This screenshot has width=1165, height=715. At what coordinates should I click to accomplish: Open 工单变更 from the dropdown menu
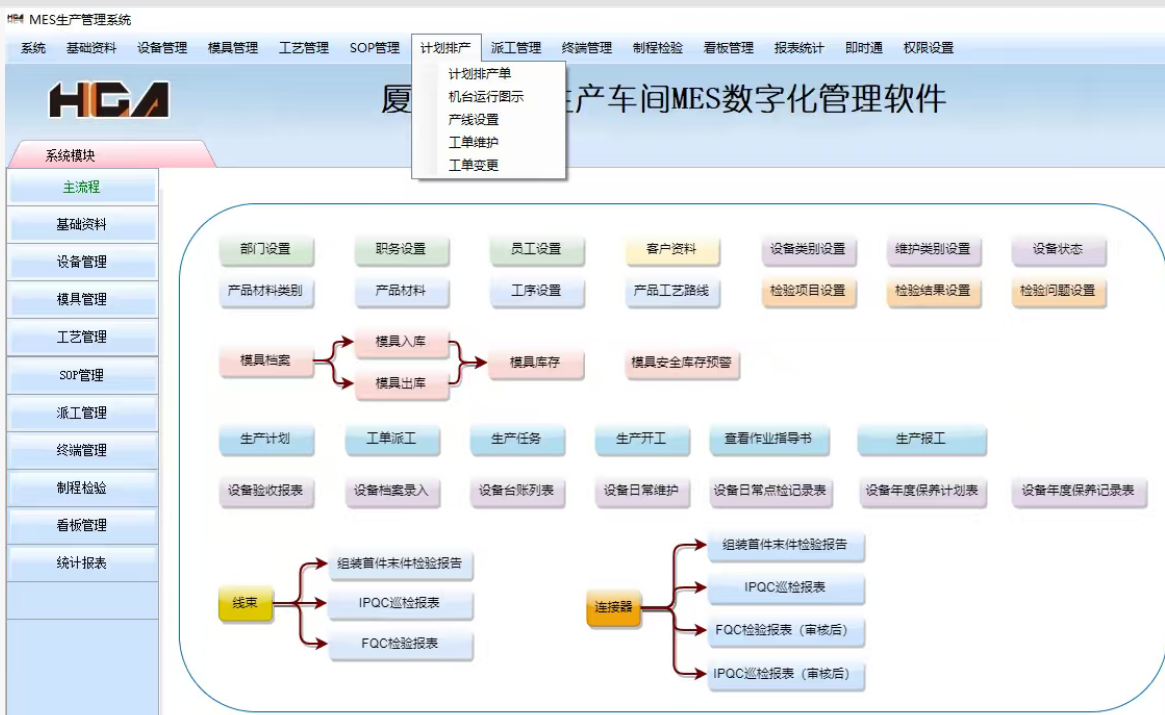pos(473,165)
